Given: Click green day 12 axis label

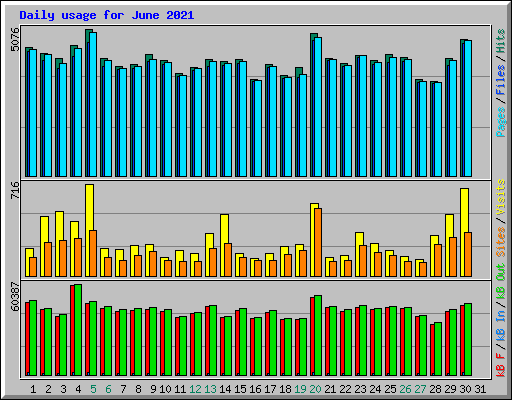Looking at the screenshot, I should point(195,389).
